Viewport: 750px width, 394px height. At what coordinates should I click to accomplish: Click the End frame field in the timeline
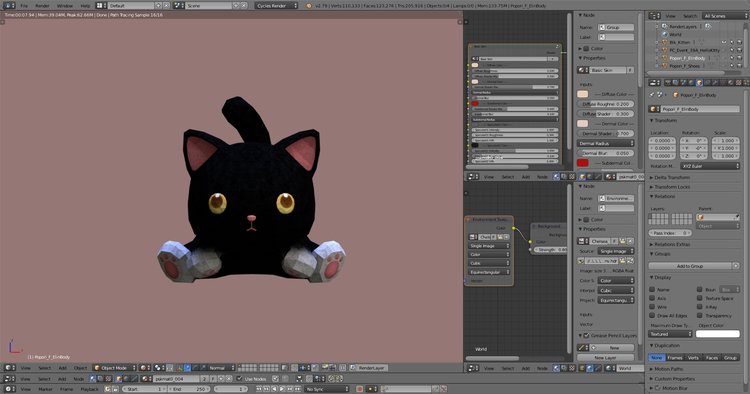tap(189, 389)
